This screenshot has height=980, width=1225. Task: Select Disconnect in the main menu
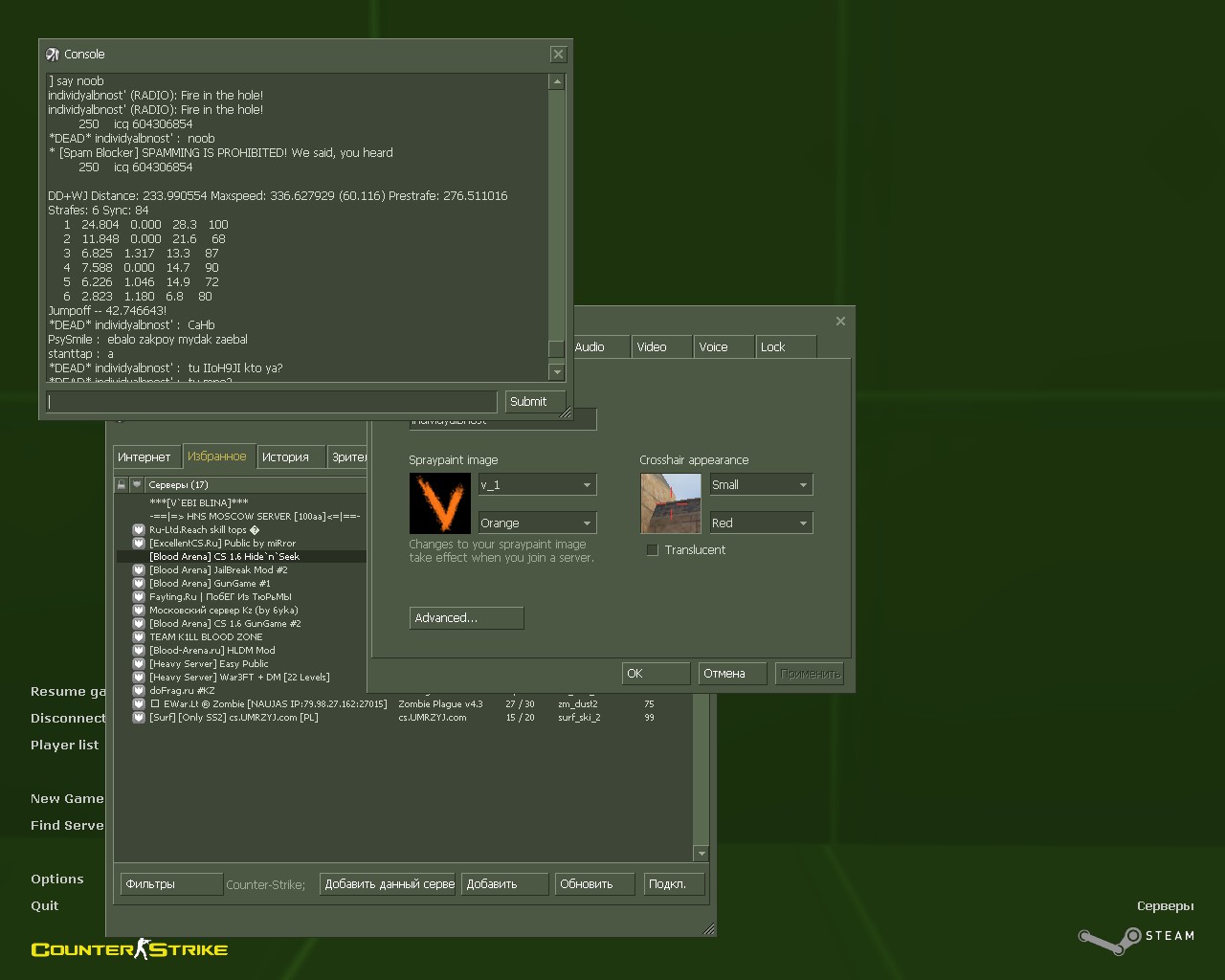68,719
